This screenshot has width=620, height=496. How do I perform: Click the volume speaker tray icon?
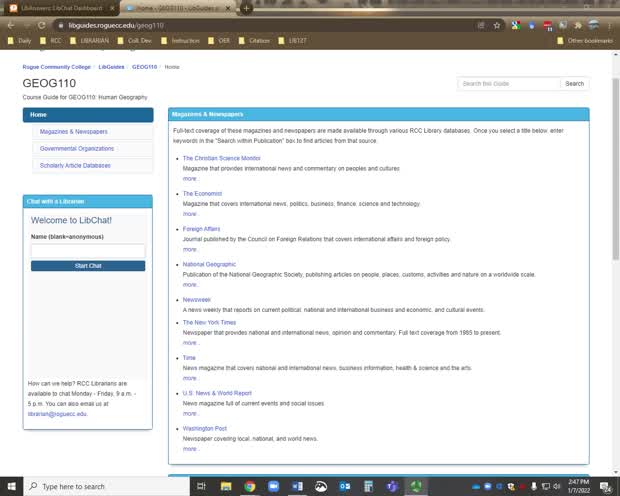click(x=557, y=486)
